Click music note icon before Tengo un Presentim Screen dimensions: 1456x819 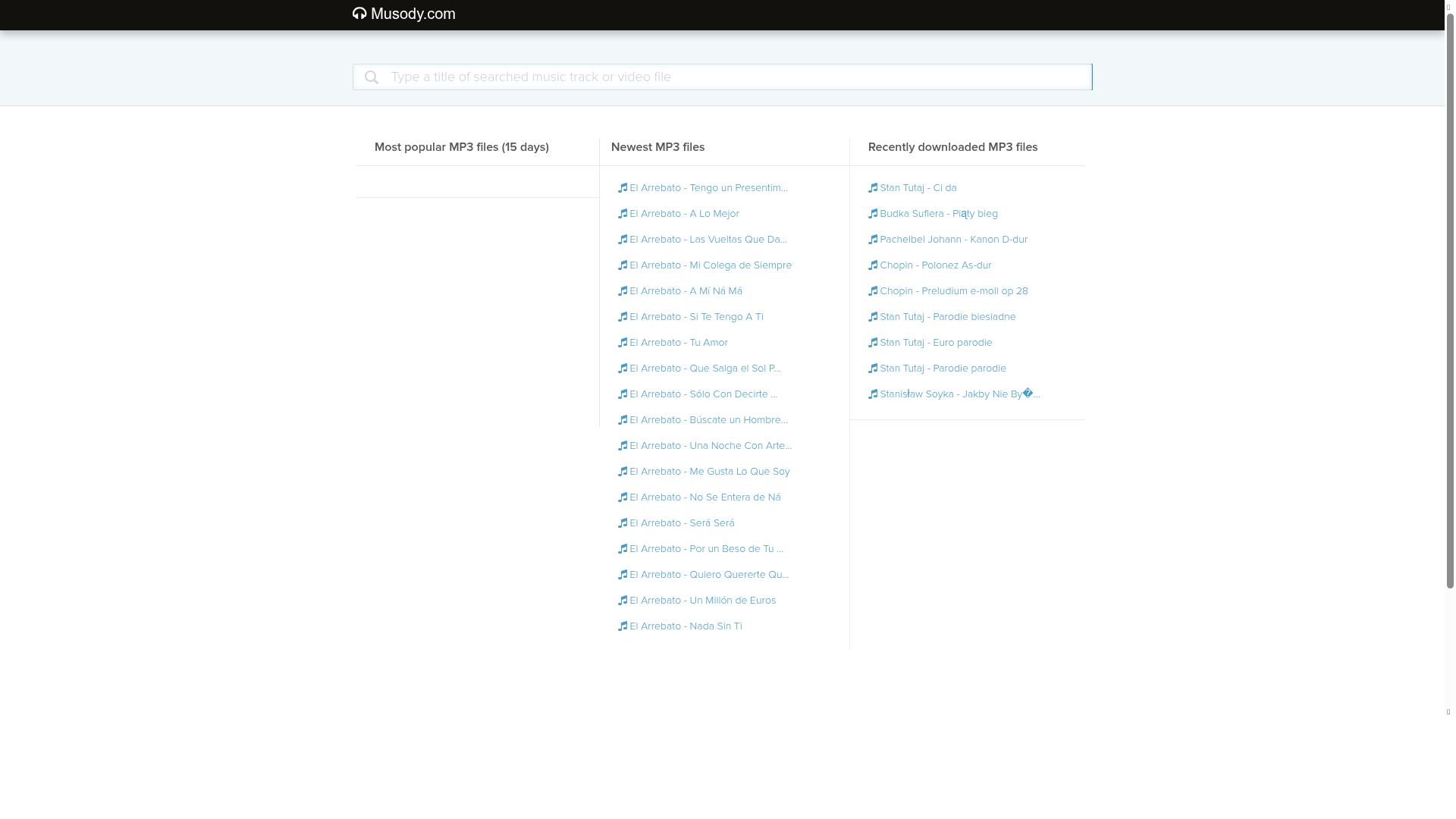623,188
